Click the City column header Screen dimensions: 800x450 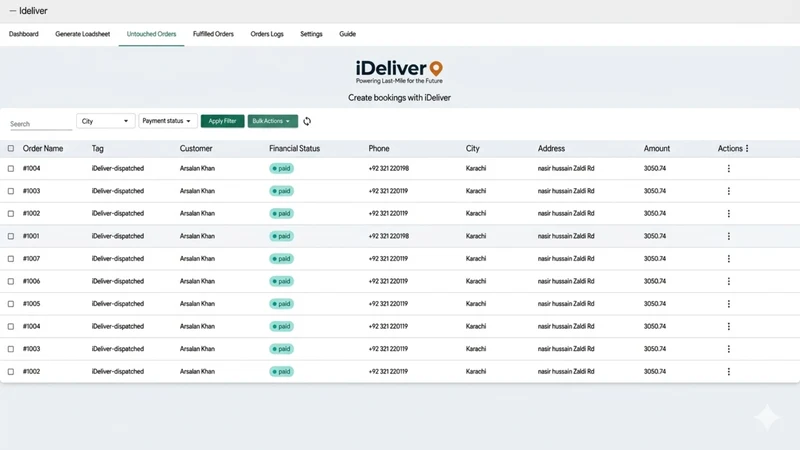coord(472,148)
